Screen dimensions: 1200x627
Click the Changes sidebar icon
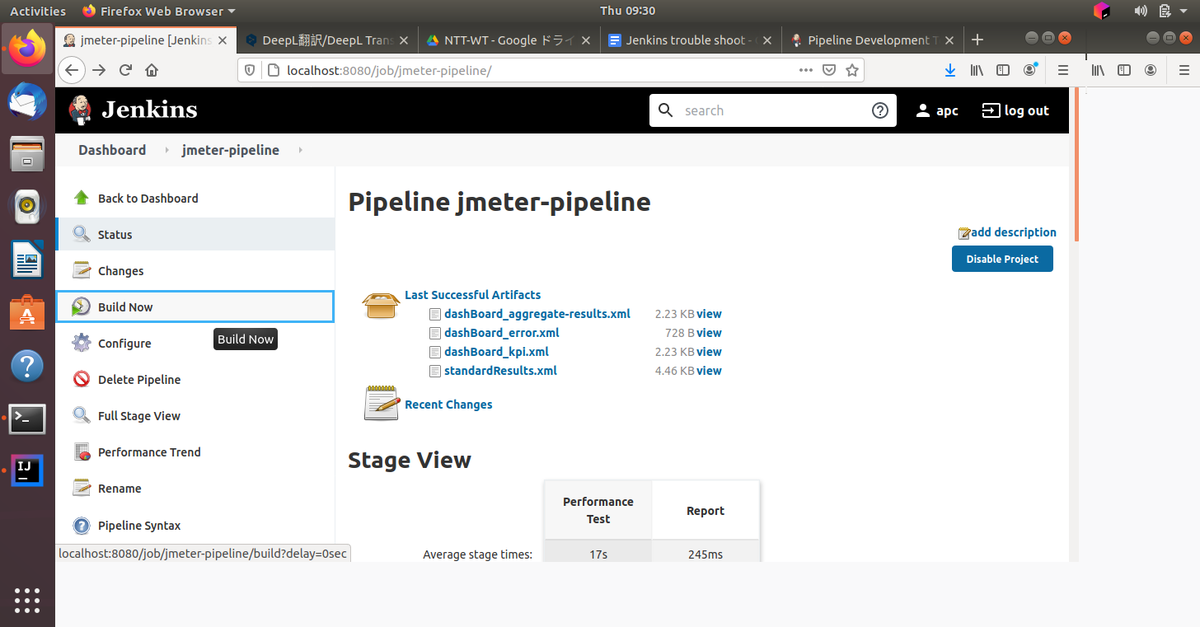(x=81, y=270)
